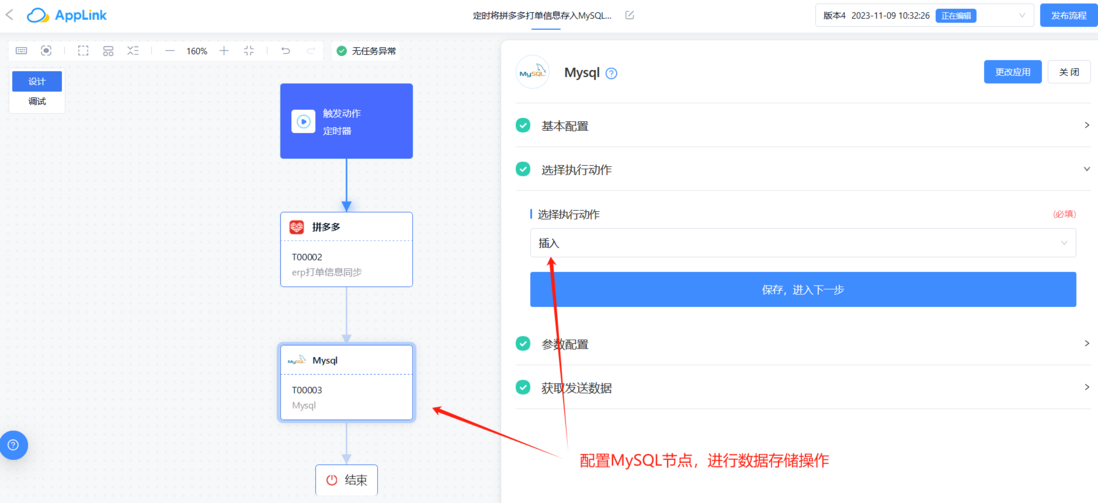Viewport: 1098px width, 503px height.
Task: Open Mysql help question mark icon
Action: (x=611, y=74)
